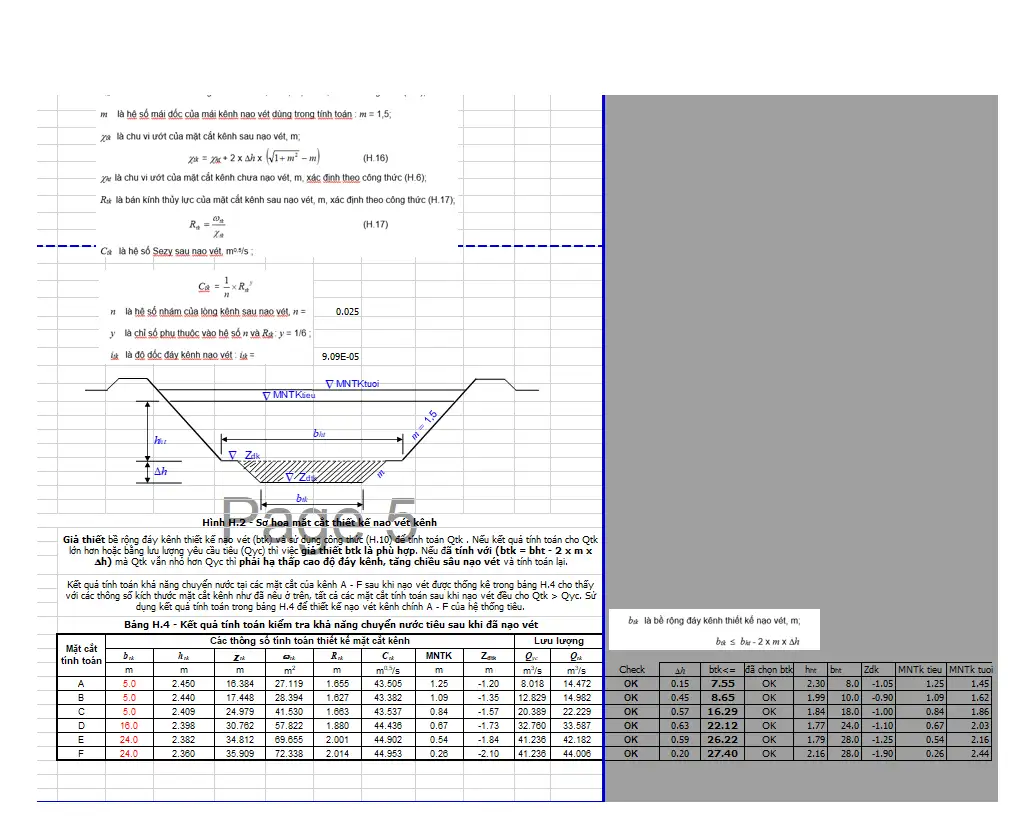This screenshot has height=840, width=1036.
Task: Click the 'MNTk tuoi' column header
Action: click(972, 669)
